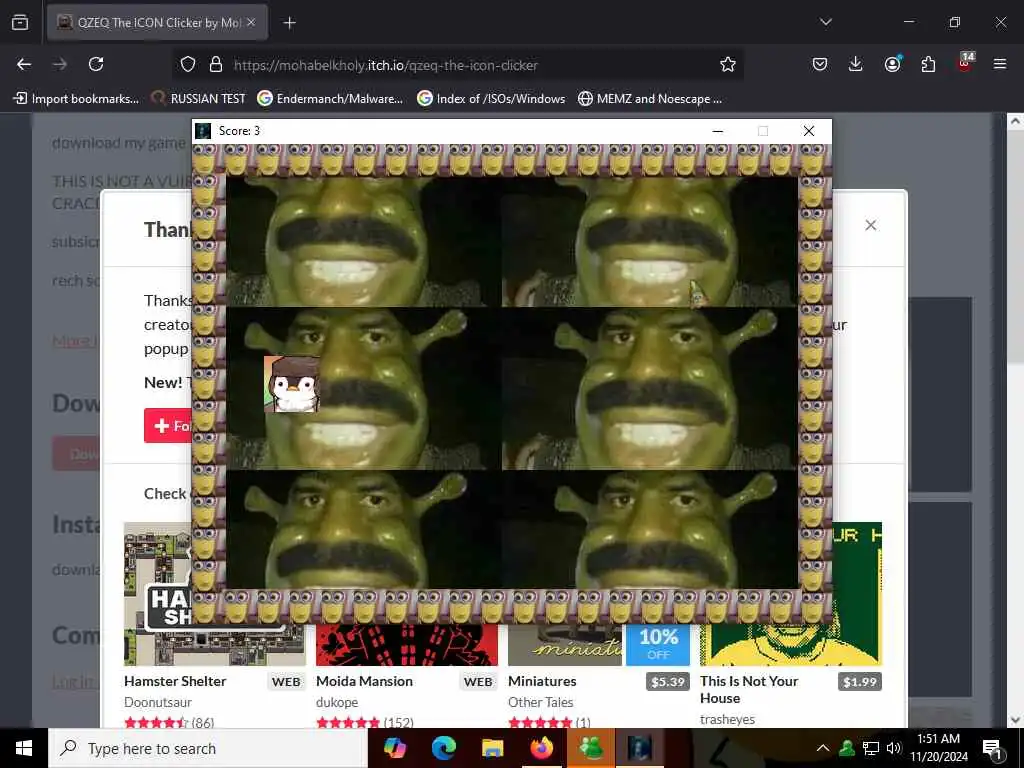Show hidden system tray icons

pos(823,748)
